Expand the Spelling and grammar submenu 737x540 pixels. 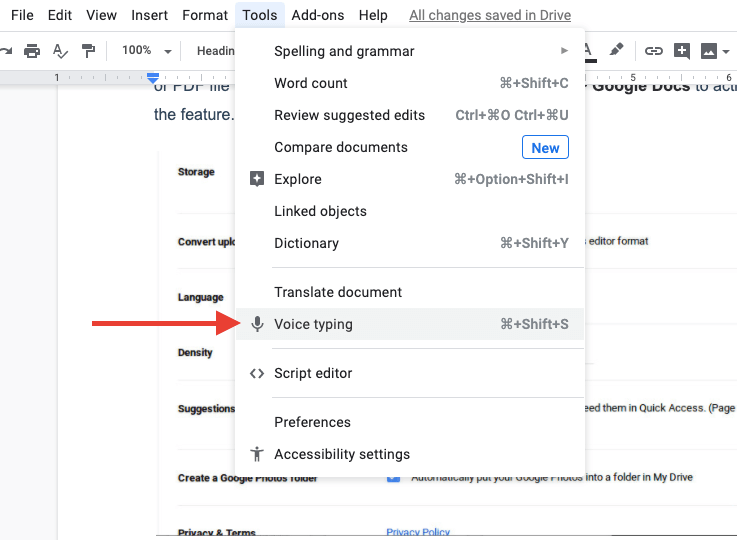409,51
